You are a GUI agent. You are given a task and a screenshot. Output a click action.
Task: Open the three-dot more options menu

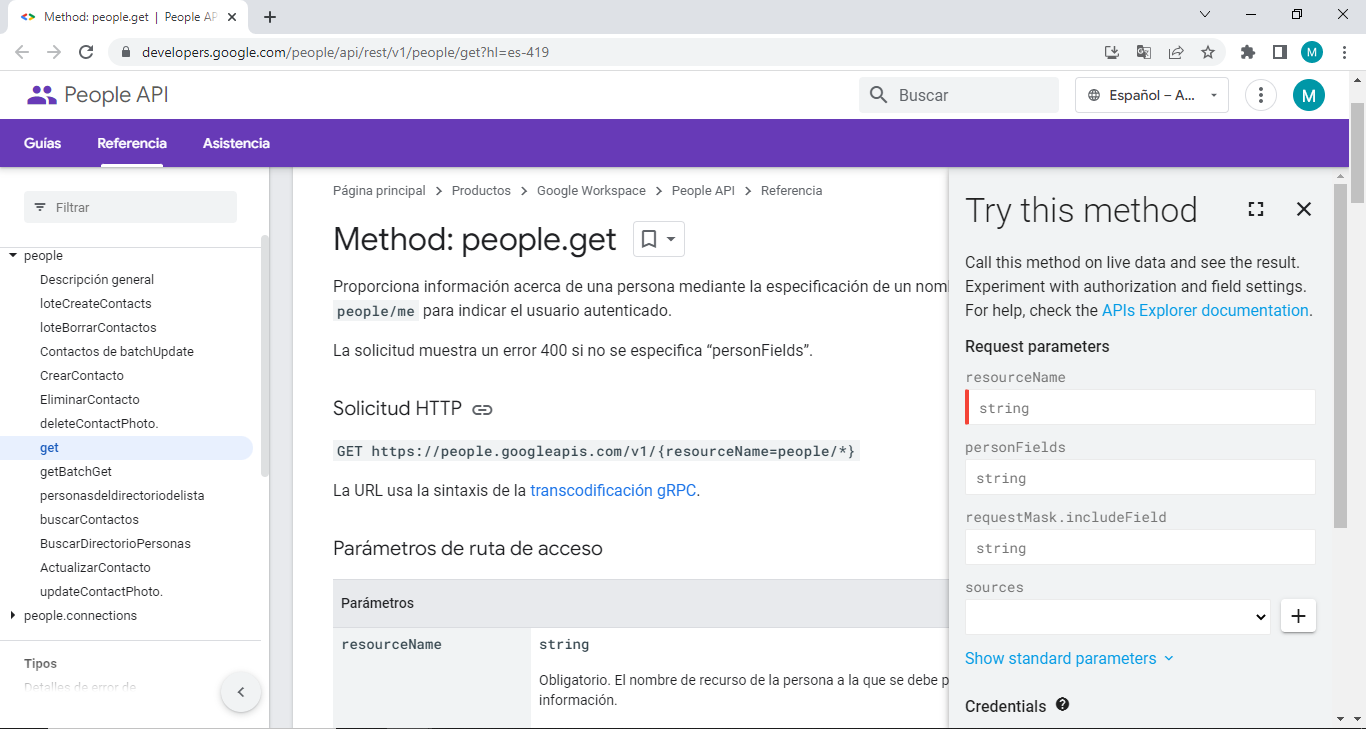click(1261, 95)
